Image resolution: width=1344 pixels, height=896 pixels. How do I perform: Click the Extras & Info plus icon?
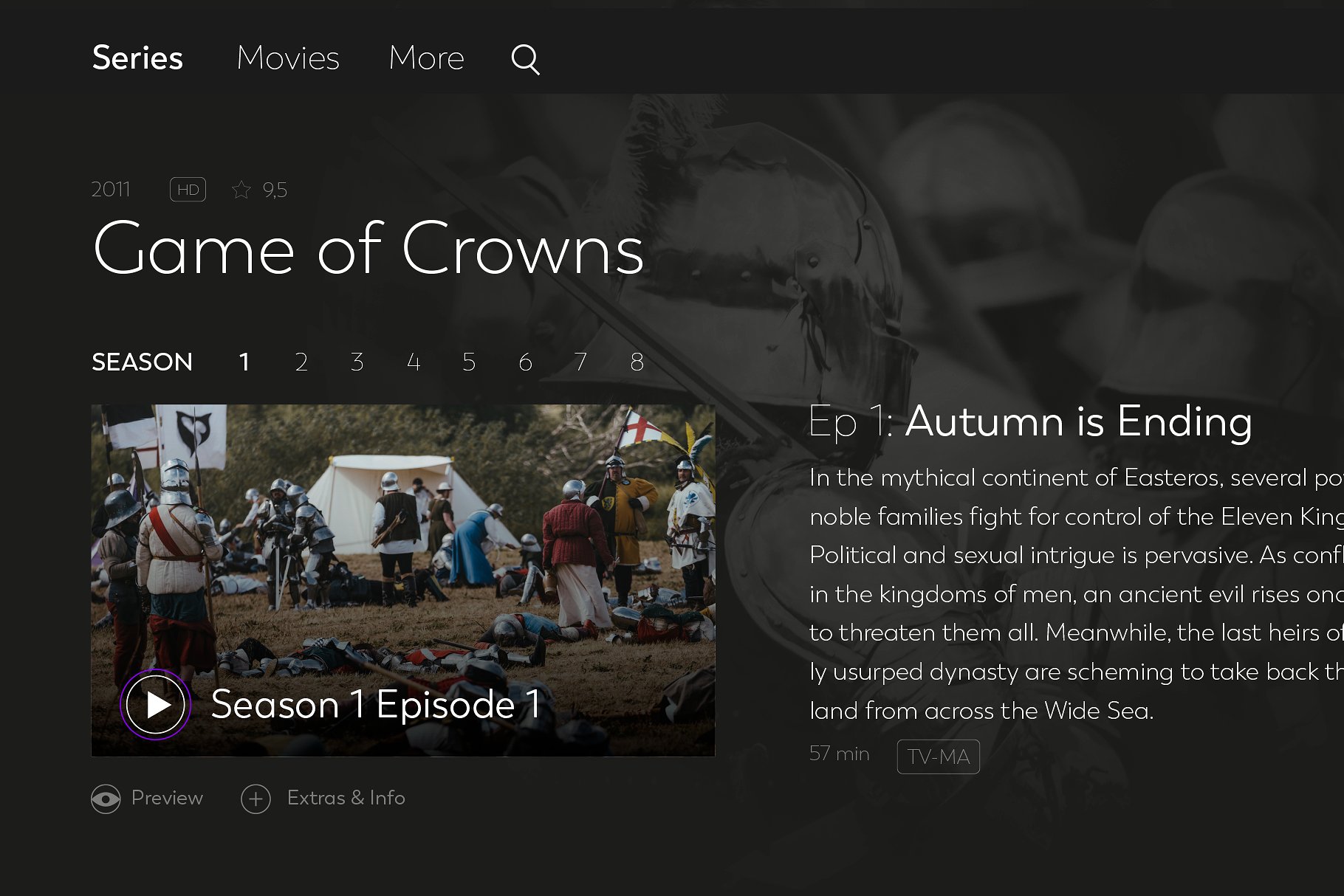[256, 799]
